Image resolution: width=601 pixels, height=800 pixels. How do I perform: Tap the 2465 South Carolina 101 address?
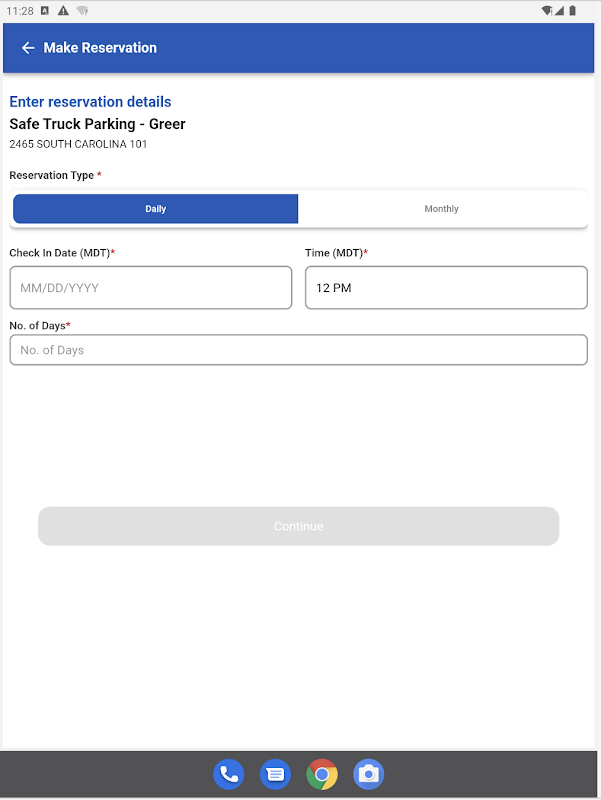click(x=78, y=144)
